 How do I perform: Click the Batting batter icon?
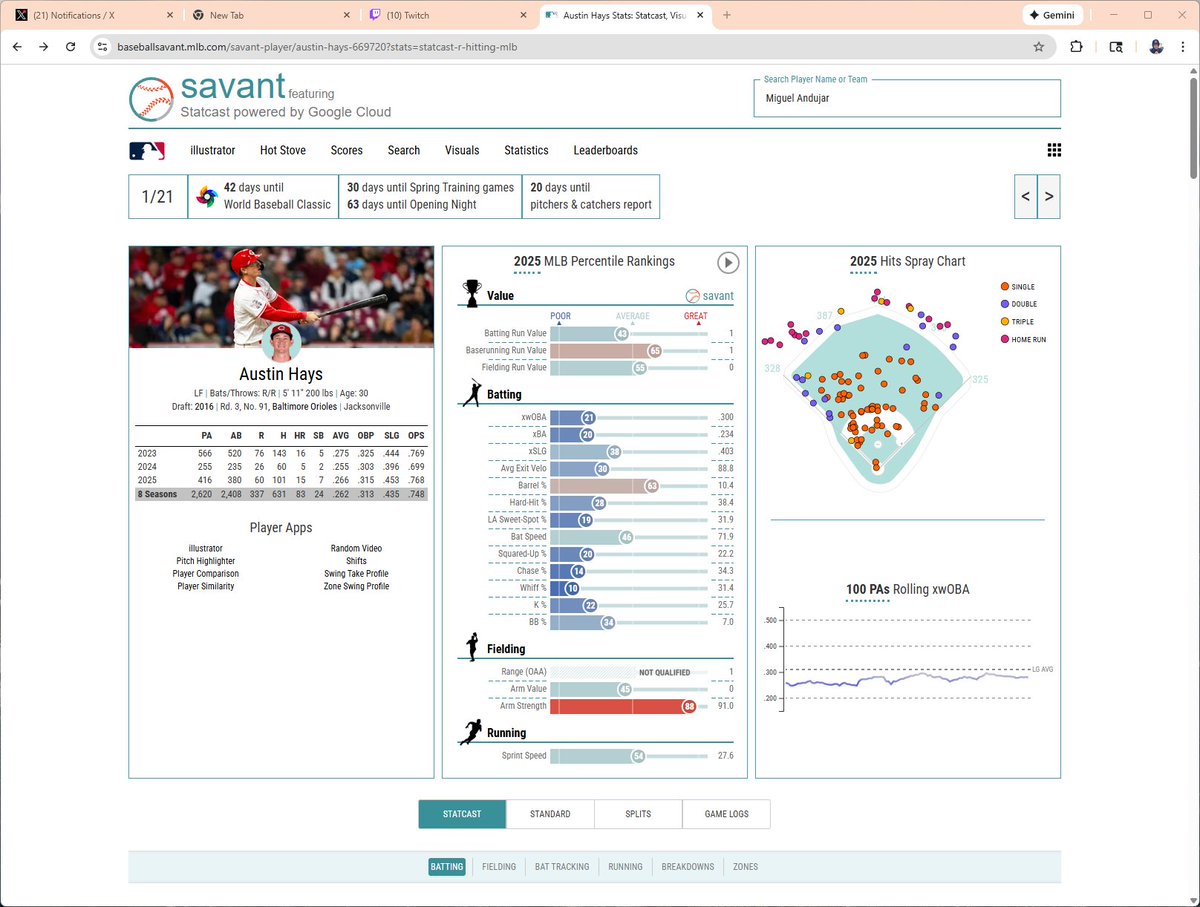tap(471, 392)
